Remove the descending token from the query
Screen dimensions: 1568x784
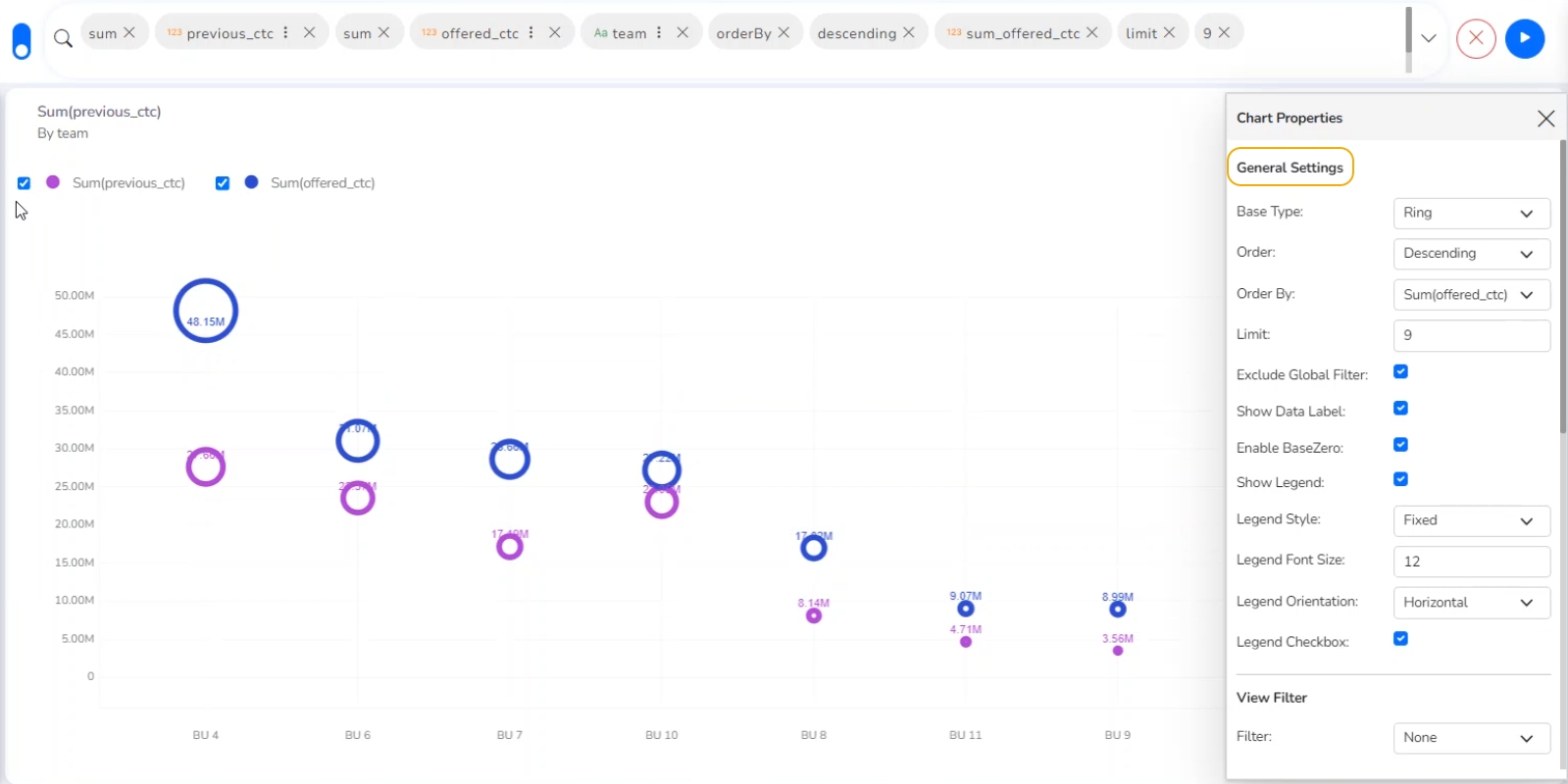click(x=909, y=32)
